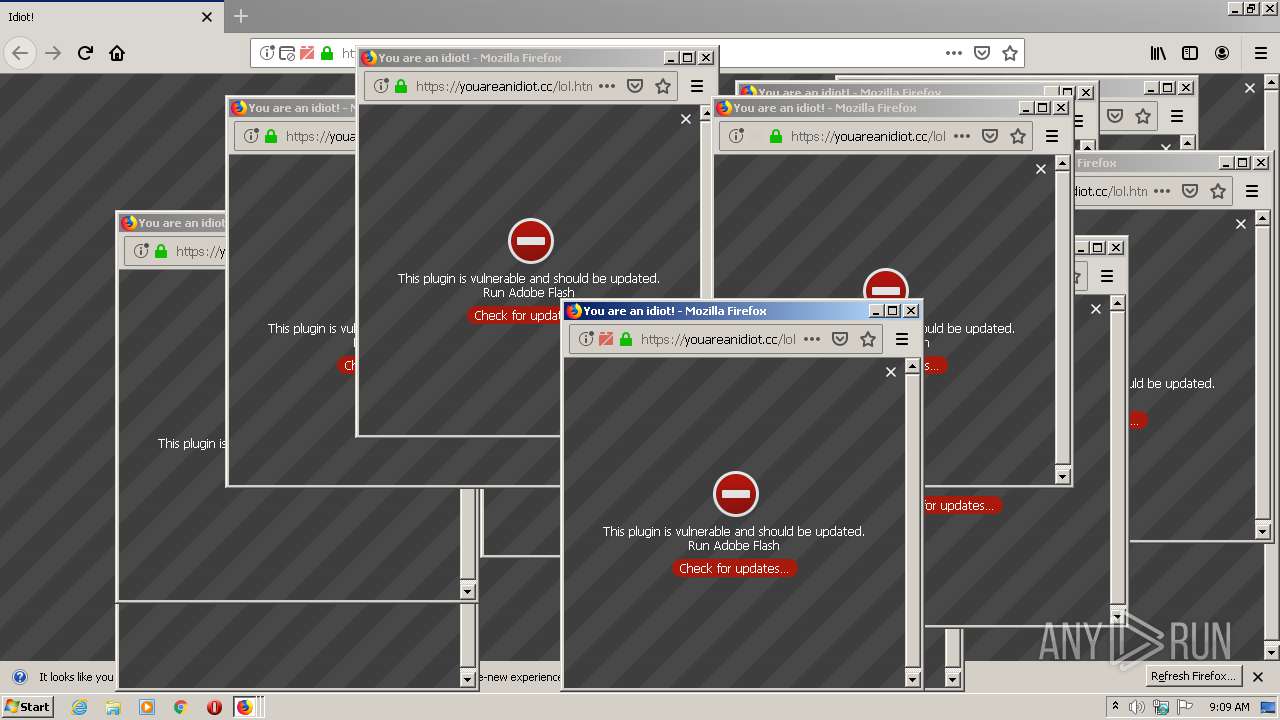Dismiss plugin notification X in top-center popup
The image size is (1280, 720).
(686, 119)
